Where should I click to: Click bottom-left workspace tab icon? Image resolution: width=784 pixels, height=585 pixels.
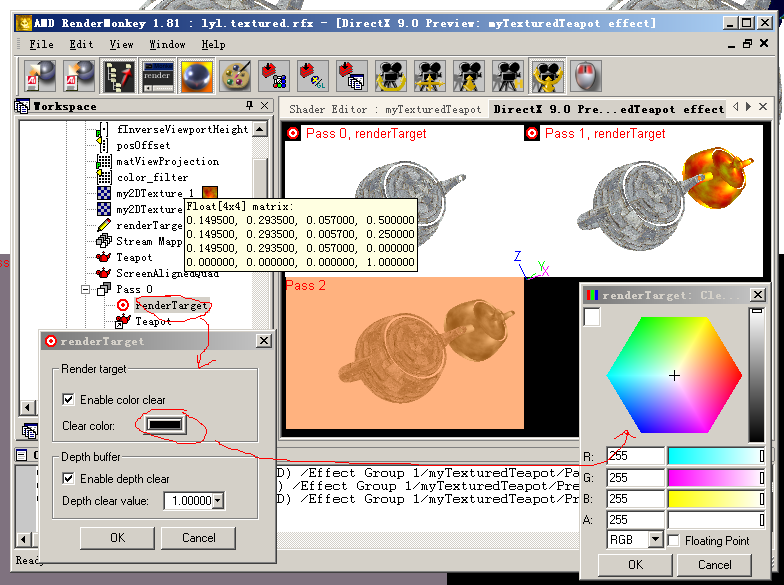[30, 430]
